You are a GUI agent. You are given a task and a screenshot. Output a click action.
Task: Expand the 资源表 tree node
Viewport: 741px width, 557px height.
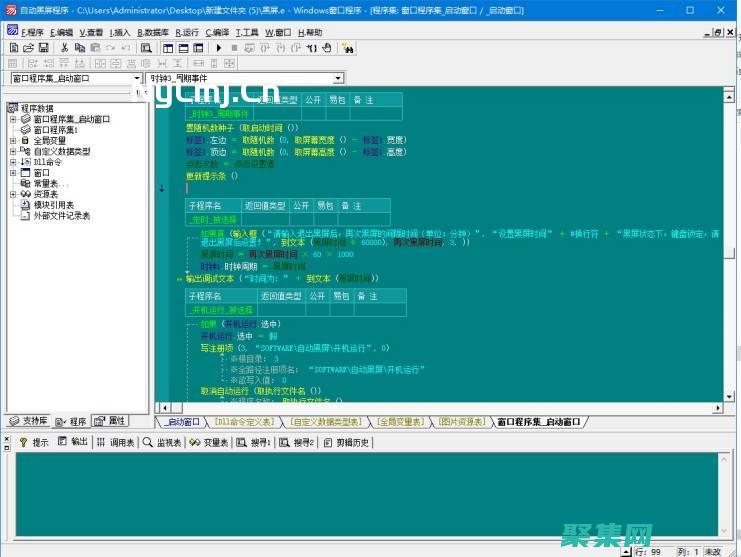[x=13, y=194]
